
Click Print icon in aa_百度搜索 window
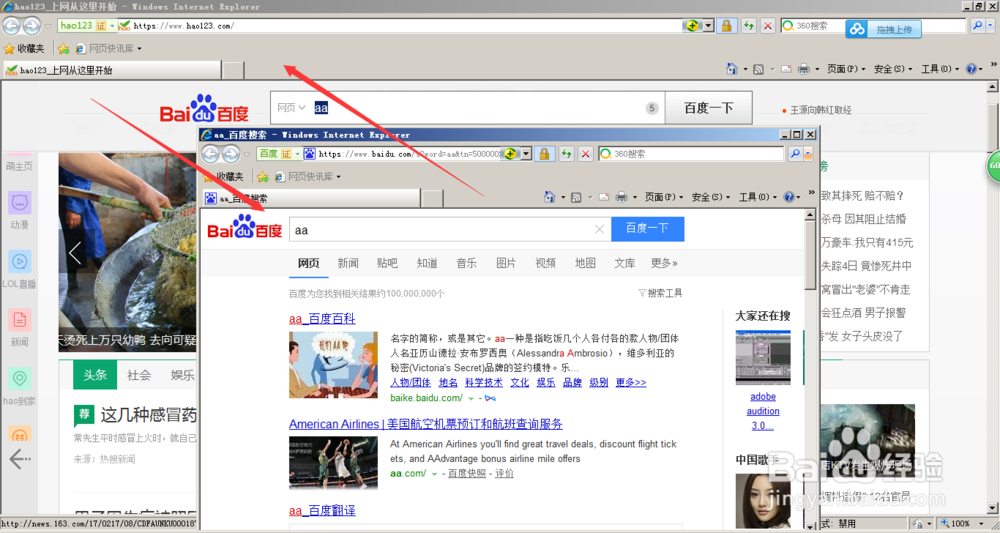(x=621, y=197)
